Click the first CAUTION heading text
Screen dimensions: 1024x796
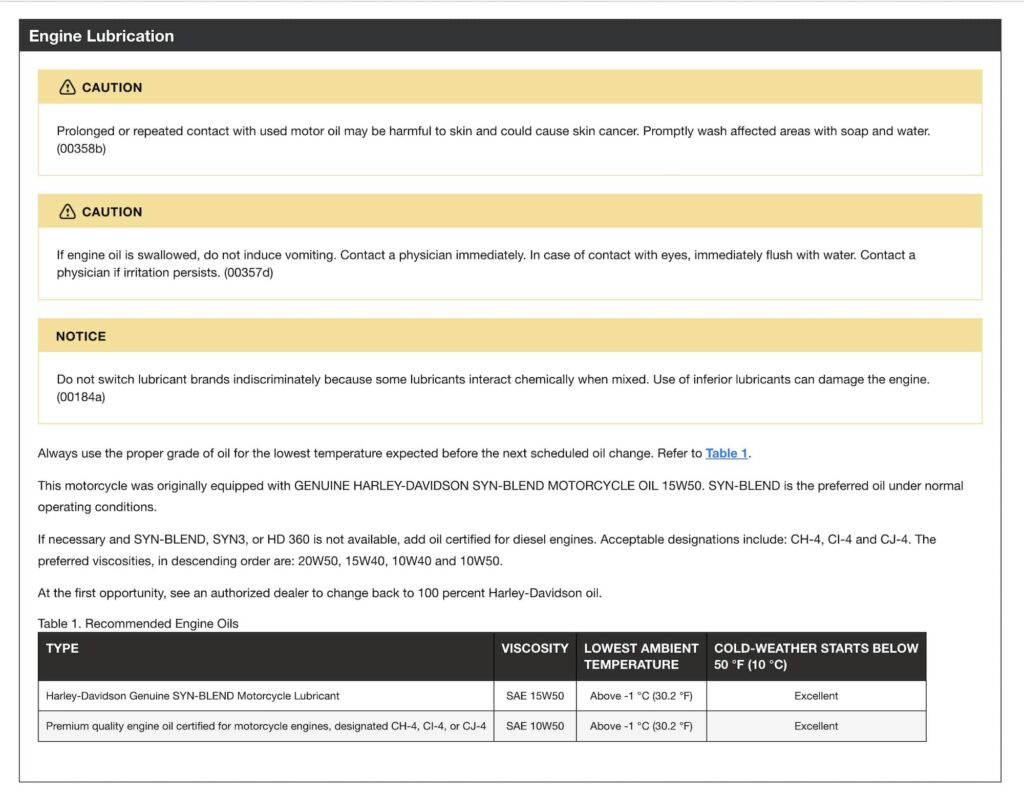(110, 87)
